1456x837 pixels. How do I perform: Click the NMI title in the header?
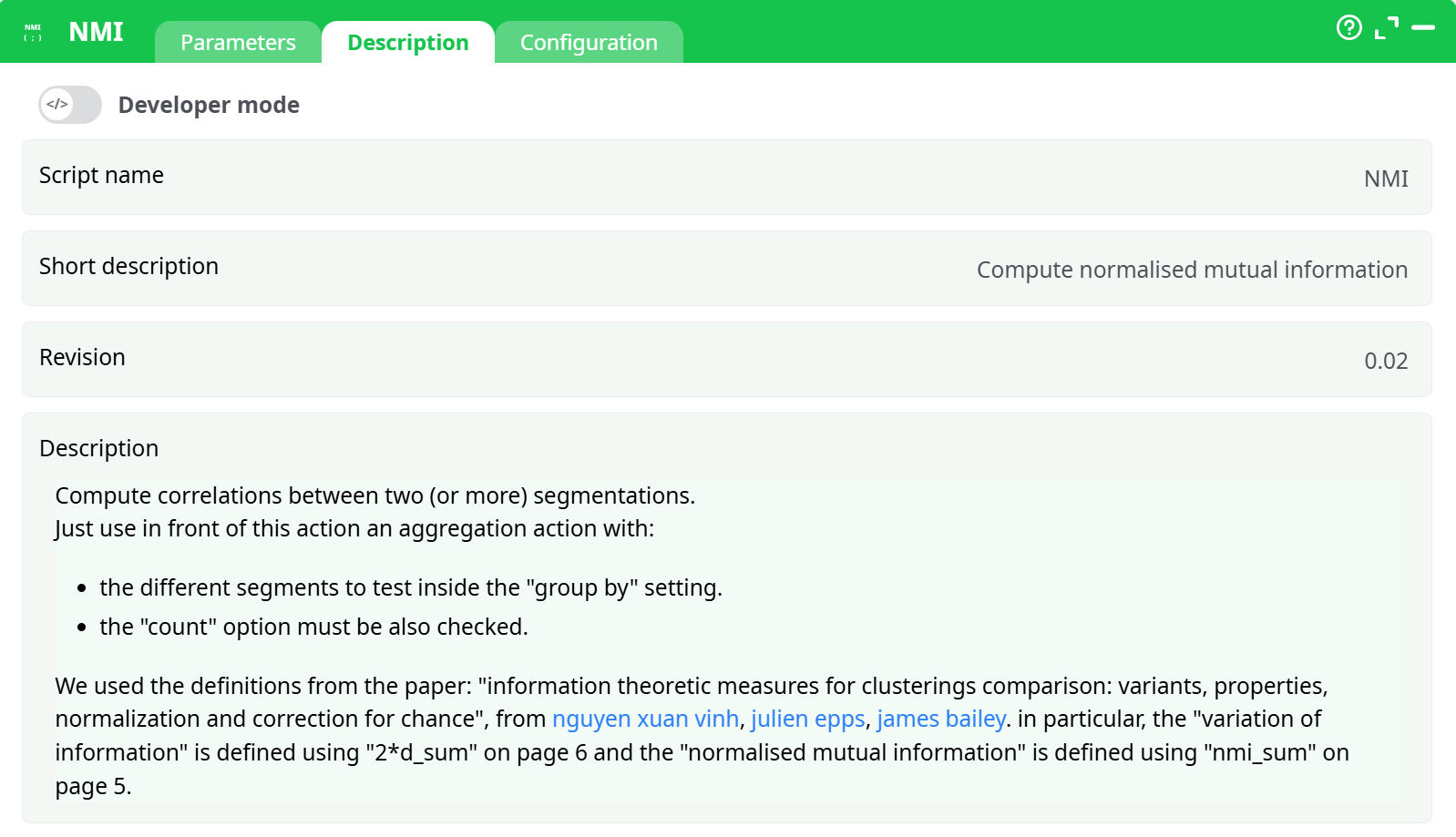click(96, 32)
